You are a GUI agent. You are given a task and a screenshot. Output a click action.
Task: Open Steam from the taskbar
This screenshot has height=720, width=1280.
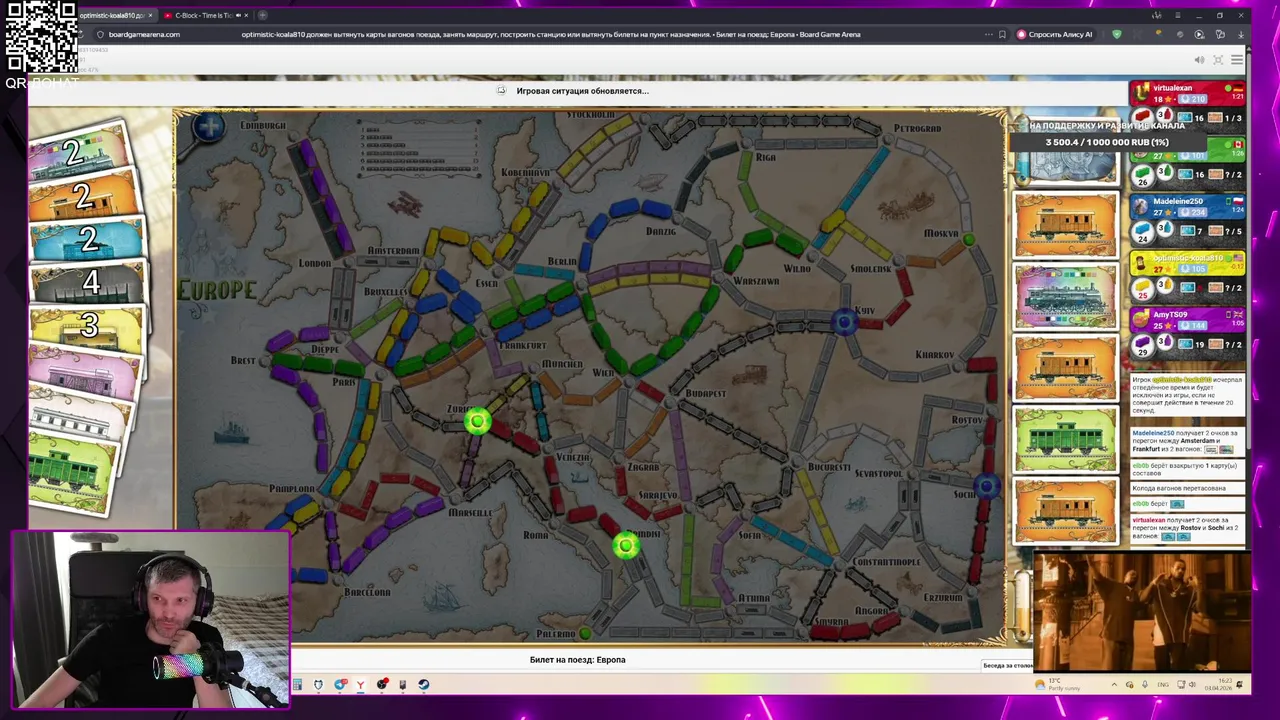coord(423,685)
